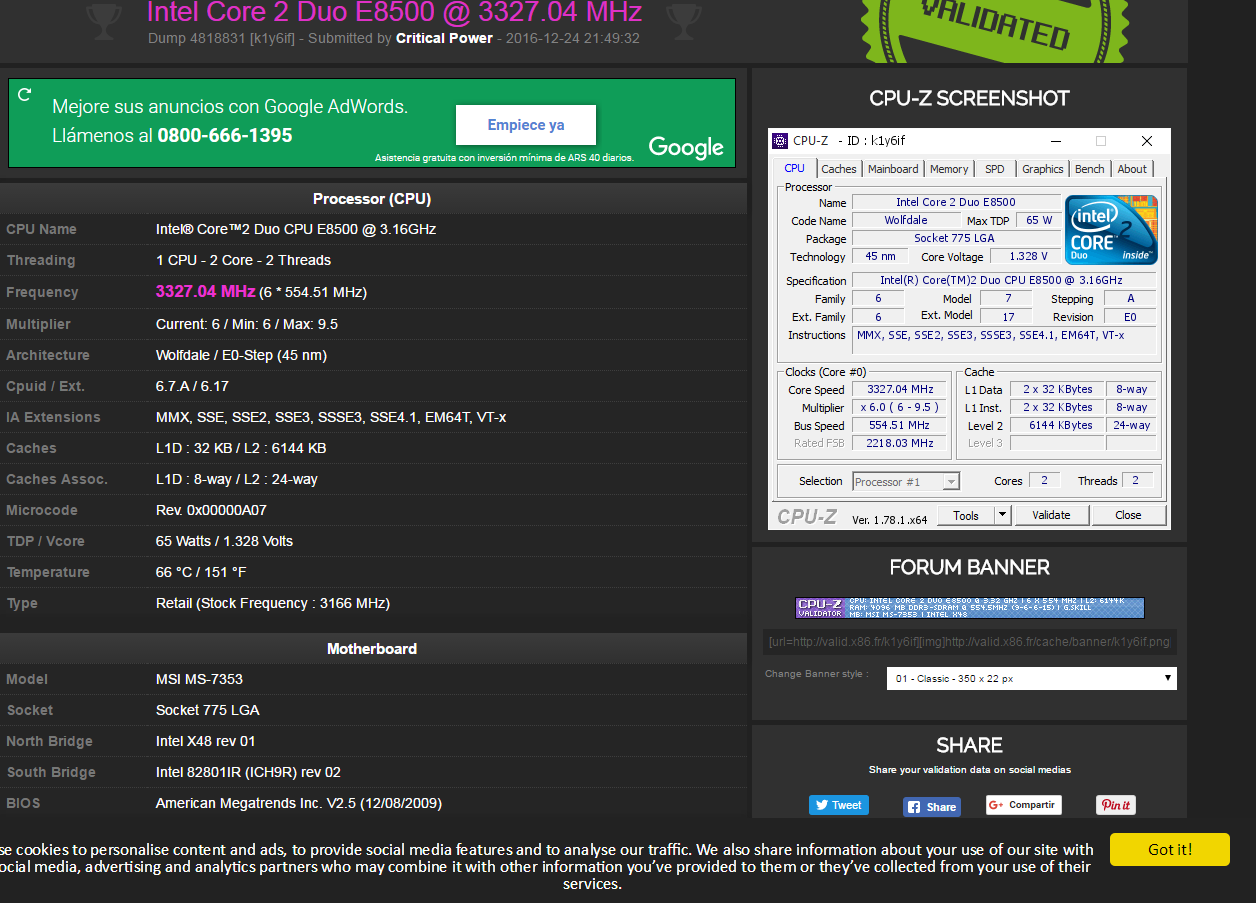This screenshot has height=903, width=1256.
Task: Open the Tools dropdown arrow in CPU-Z
Action: pos(1003,515)
